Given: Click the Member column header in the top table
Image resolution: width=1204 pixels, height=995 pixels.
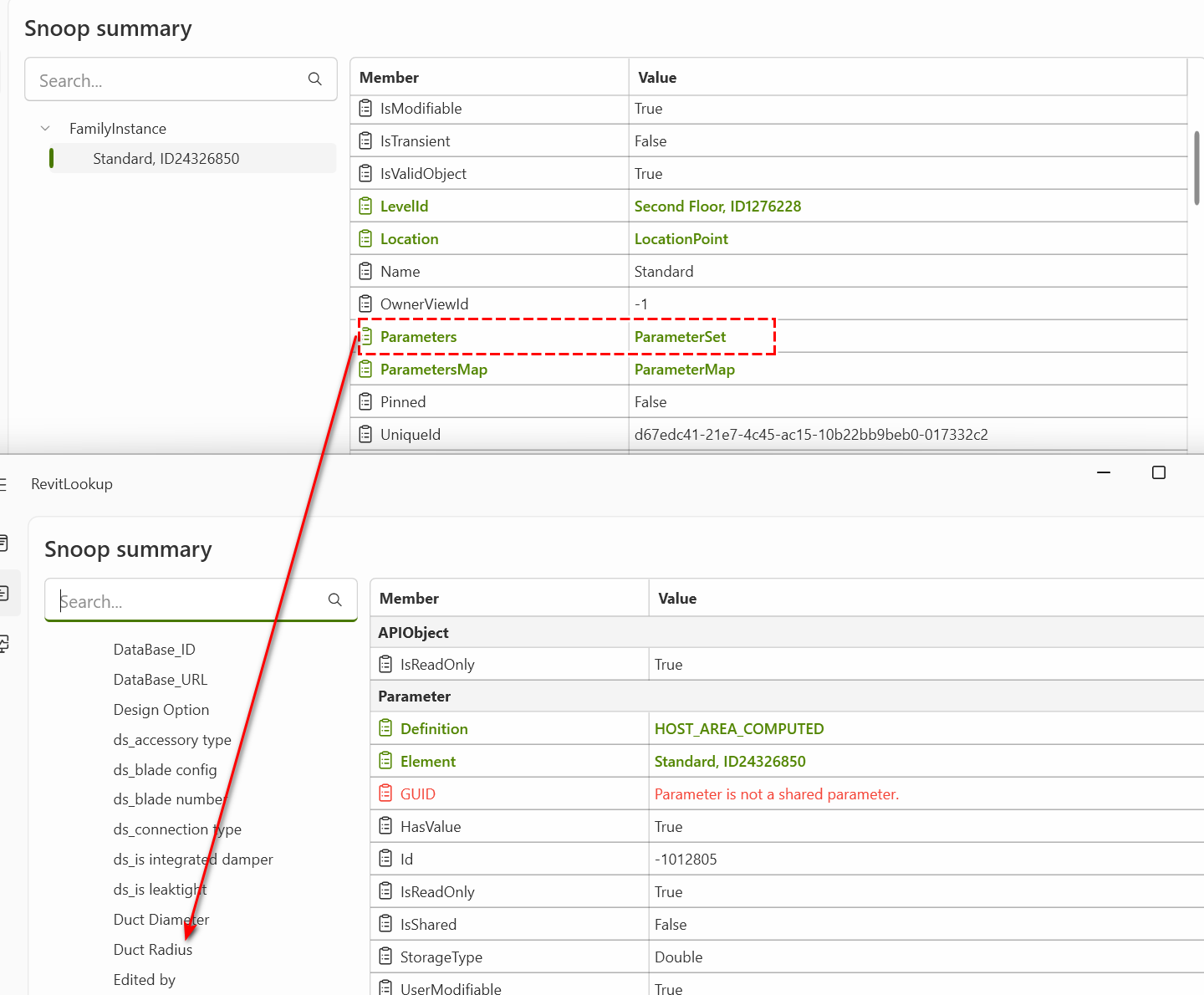Looking at the screenshot, I should (x=389, y=78).
